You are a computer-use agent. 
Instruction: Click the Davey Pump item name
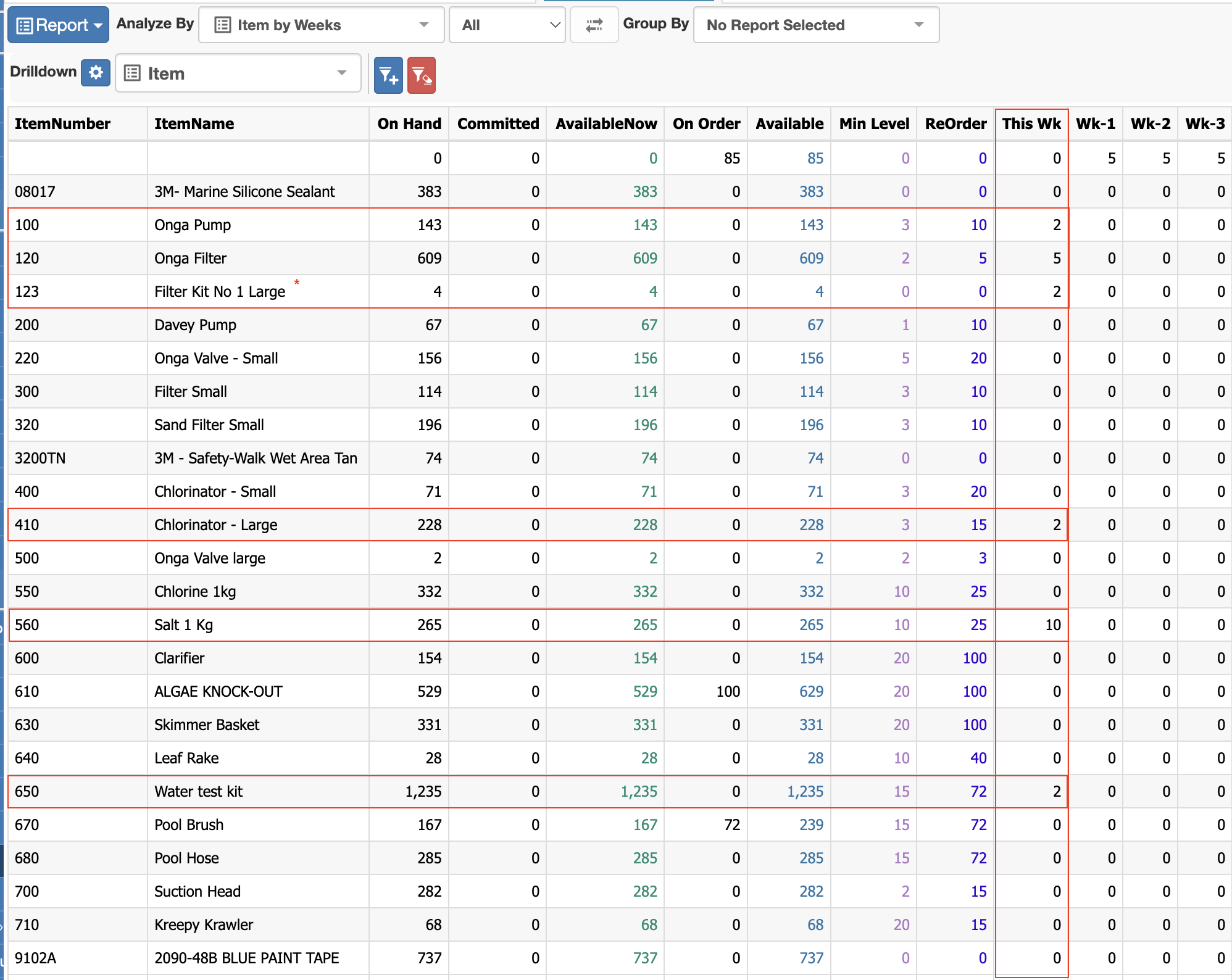[x=195, y=325]
